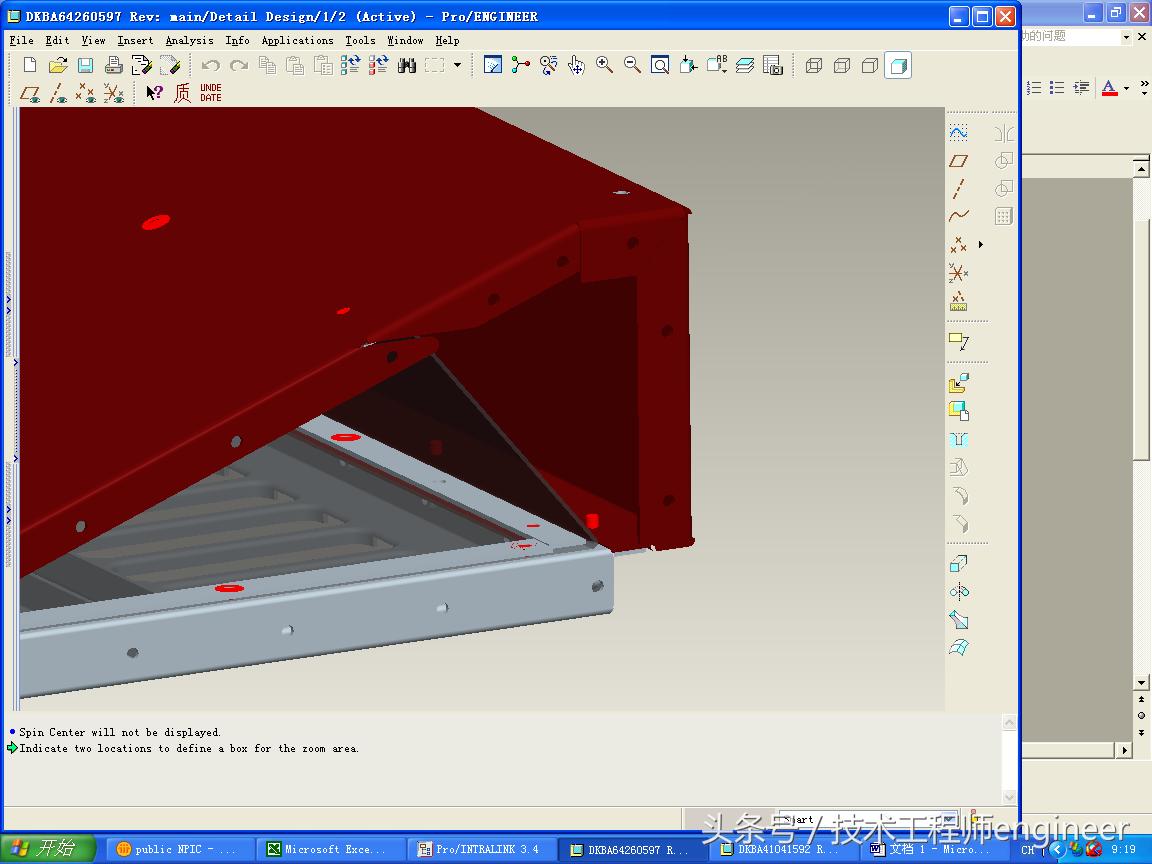Switch to wireframe display mode
This screenshot has width=1152, height=864.
(x=813, y=65)
